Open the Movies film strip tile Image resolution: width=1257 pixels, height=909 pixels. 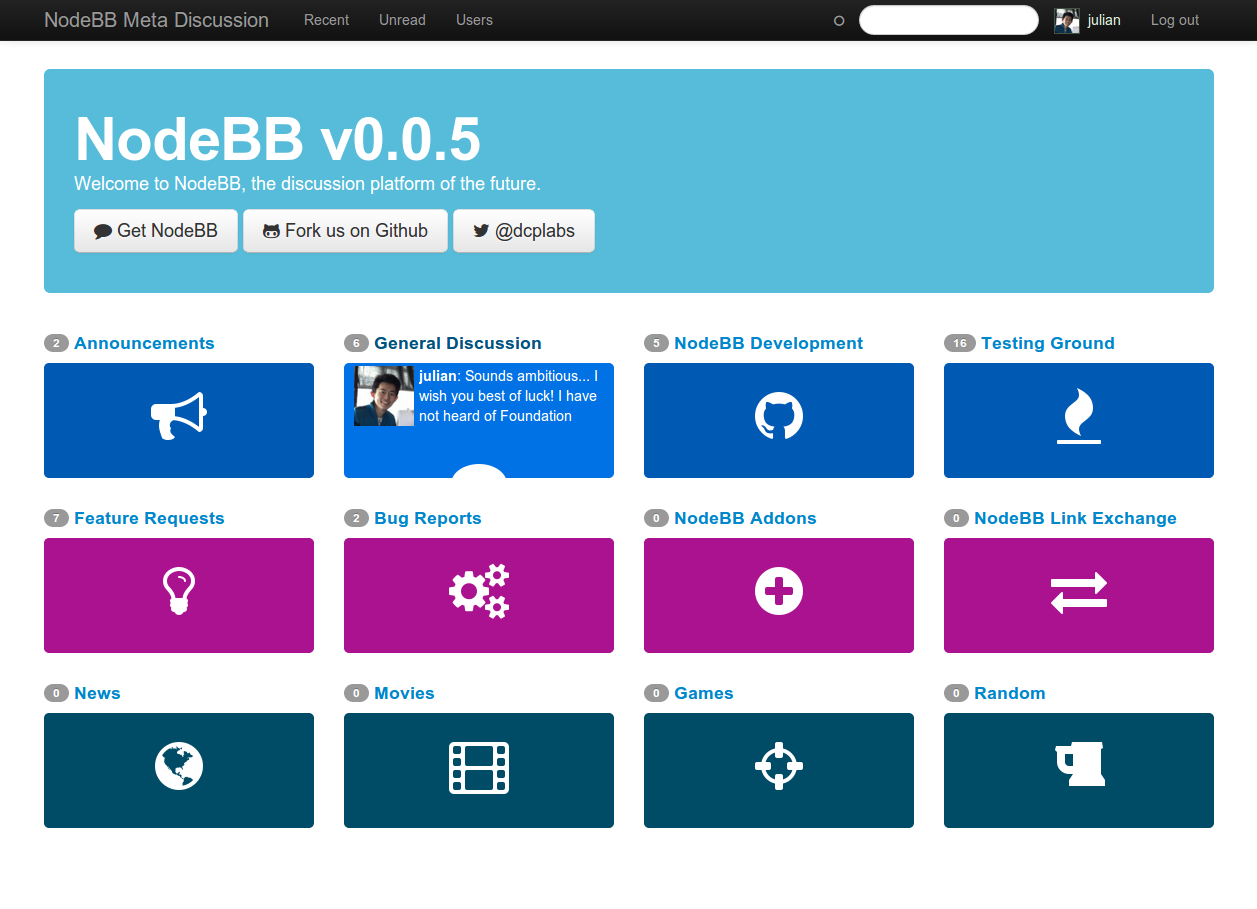[x=479, y=770]
